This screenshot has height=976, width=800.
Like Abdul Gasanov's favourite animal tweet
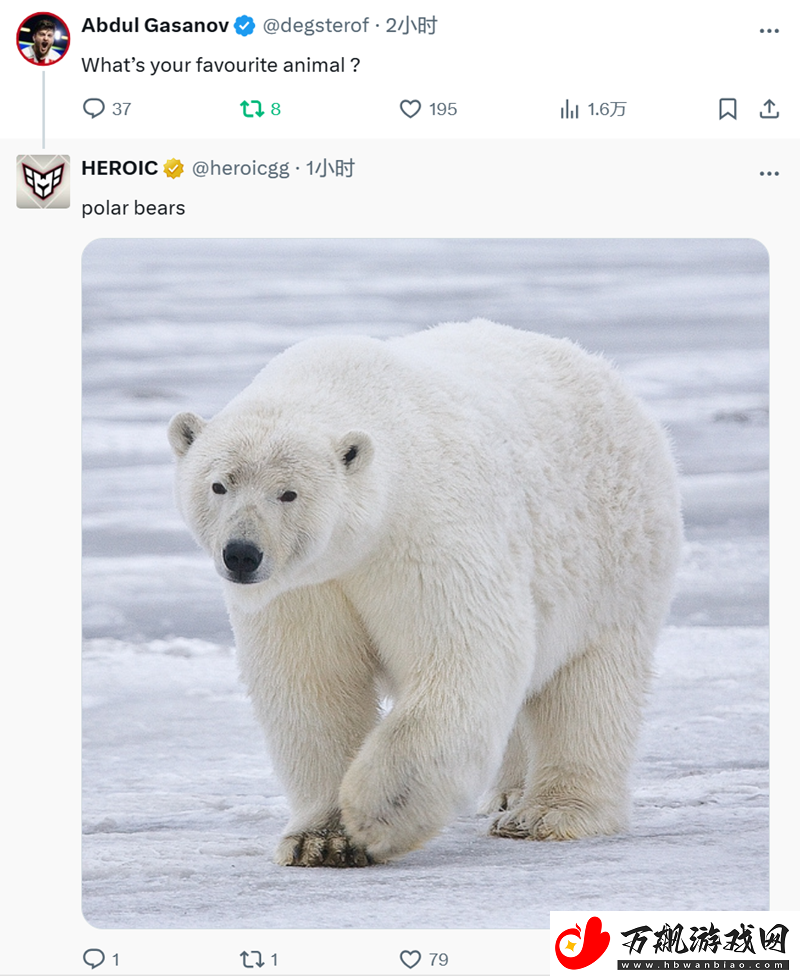point(428,109)
